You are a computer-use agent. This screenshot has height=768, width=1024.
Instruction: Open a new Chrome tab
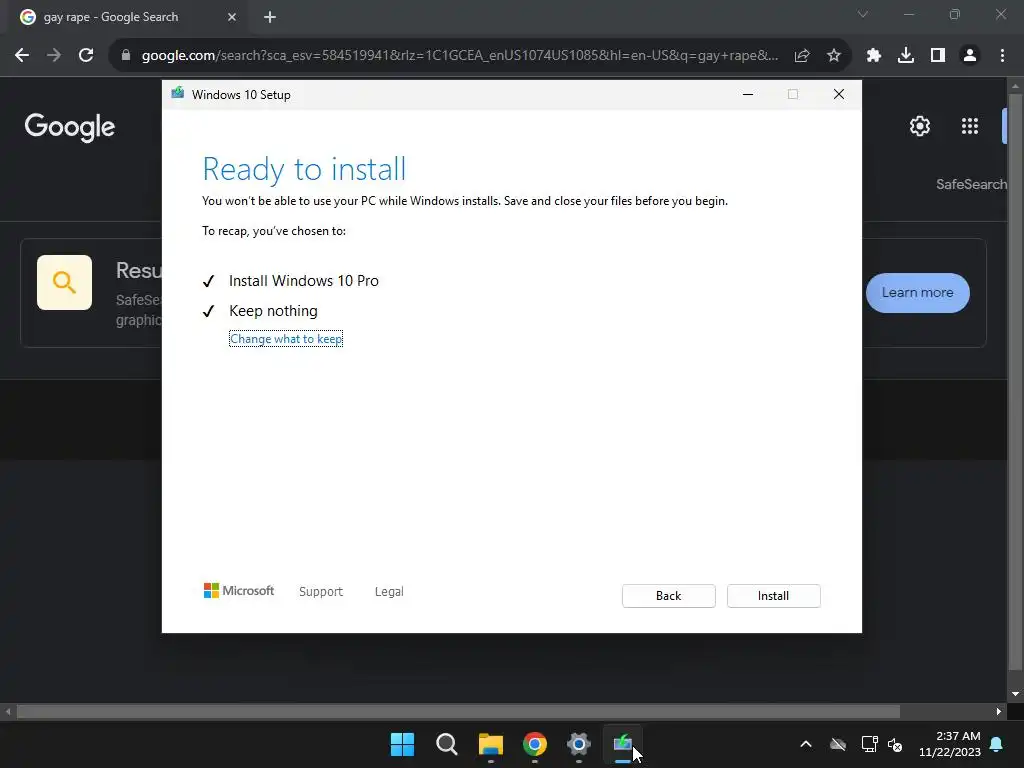click(x=270, y=17)
